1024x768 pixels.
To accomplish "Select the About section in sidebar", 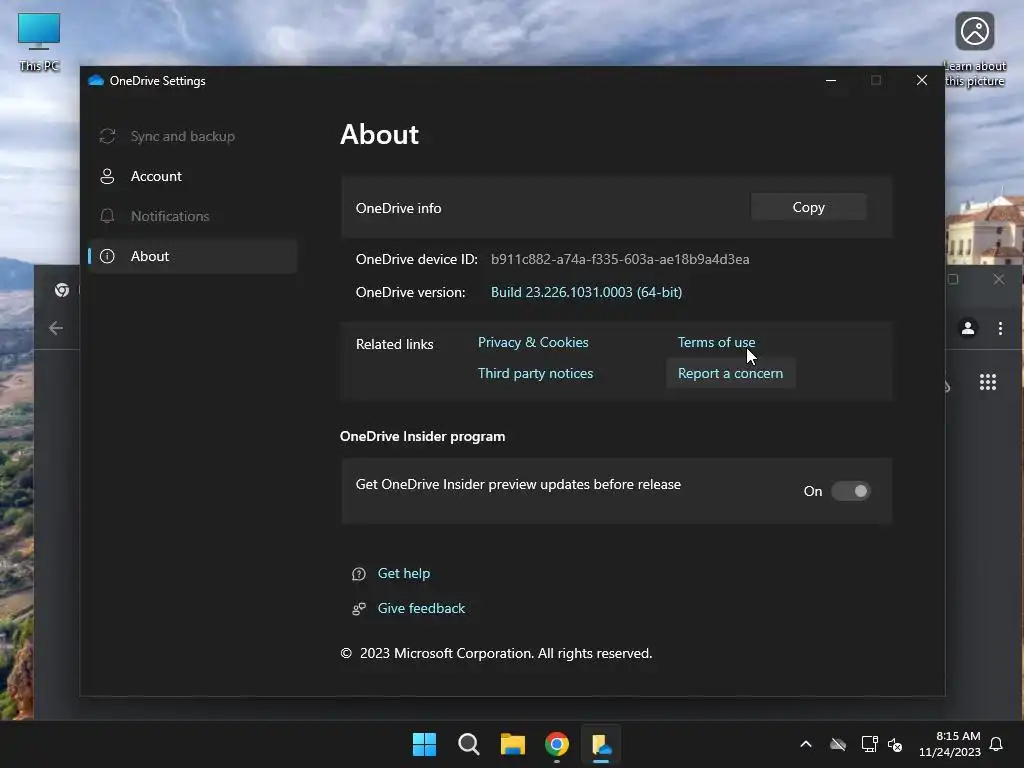I will [x=193, y=256].
